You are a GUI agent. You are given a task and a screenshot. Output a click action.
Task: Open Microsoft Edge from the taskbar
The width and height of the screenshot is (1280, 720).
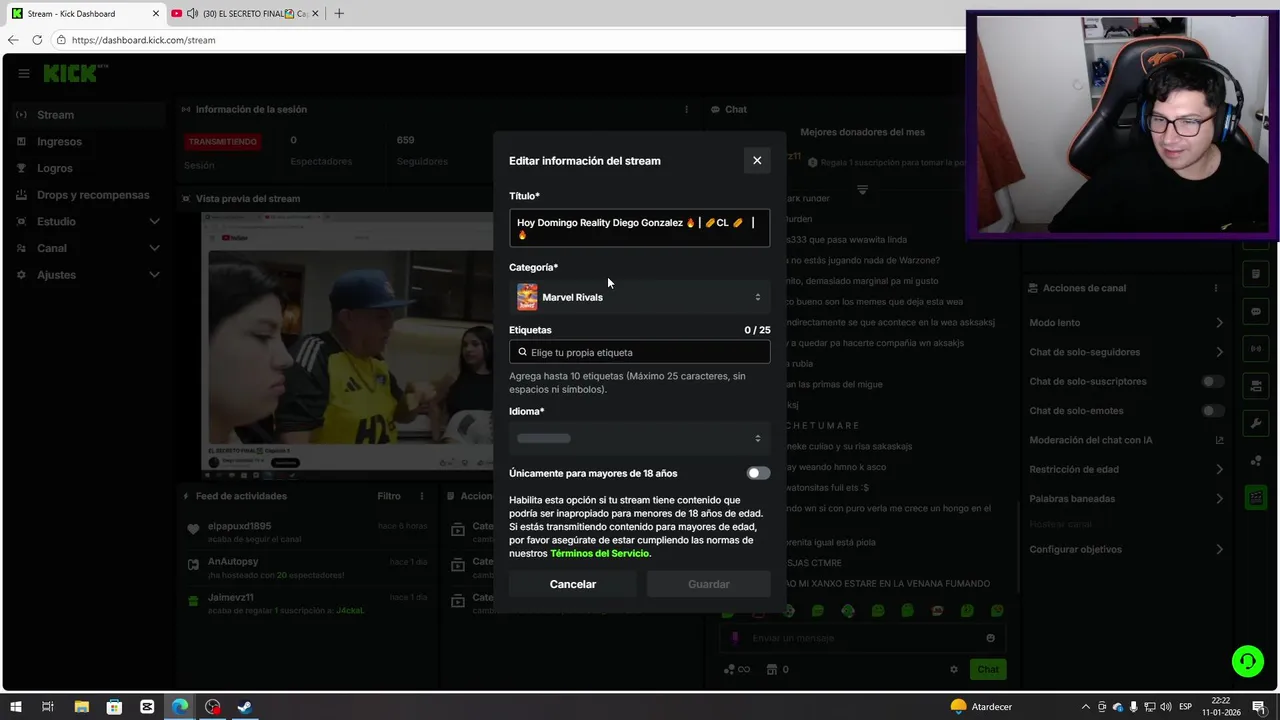click(179, 707)
